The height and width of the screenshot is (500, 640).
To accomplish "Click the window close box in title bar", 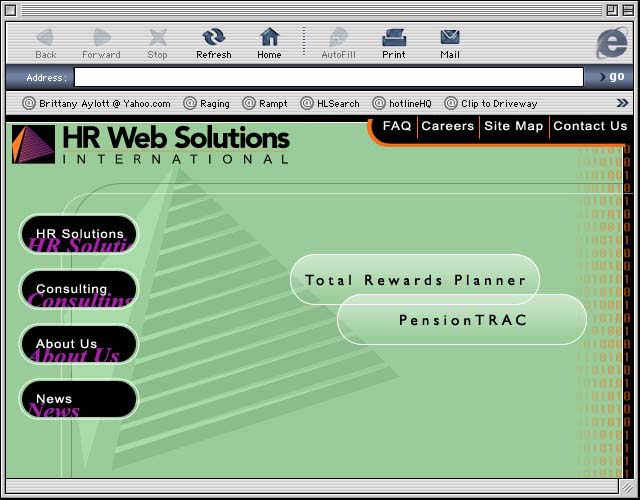I will [11, 10].
